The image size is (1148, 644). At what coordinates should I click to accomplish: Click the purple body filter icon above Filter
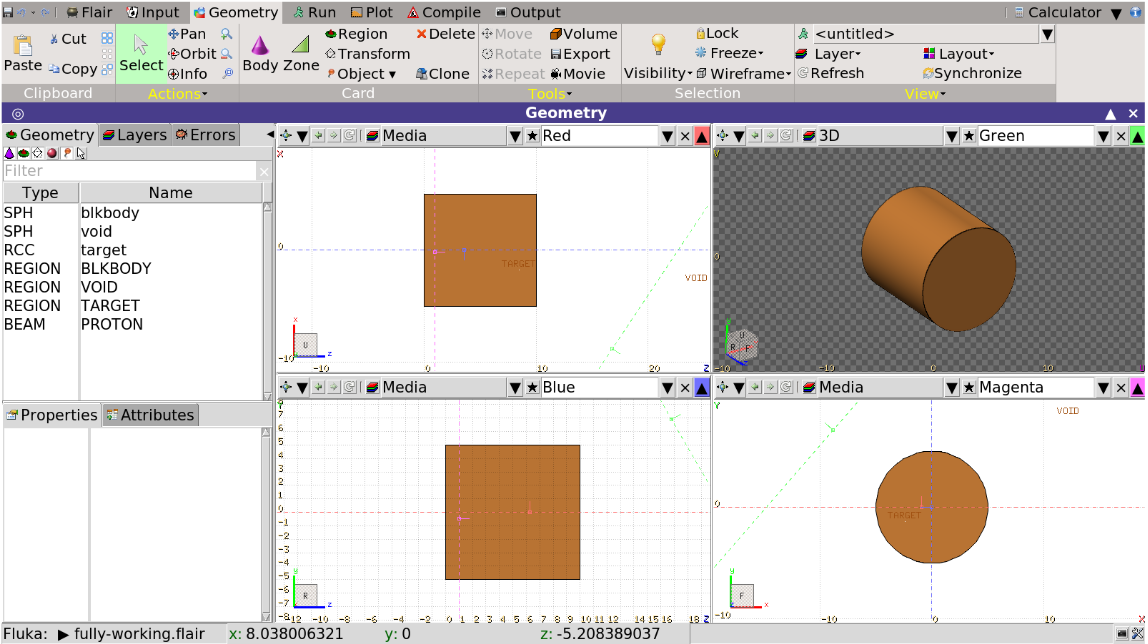10,153
